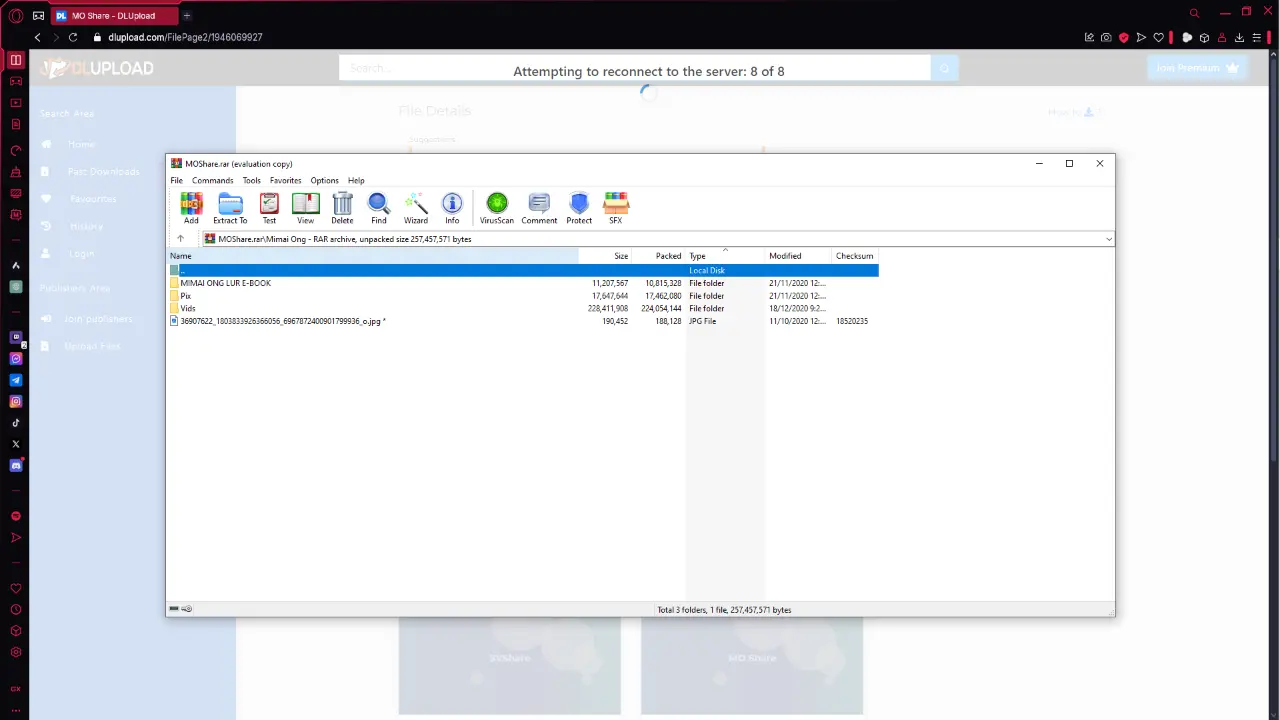Click the ad blocker shield icon

[x=1124, y=37]
